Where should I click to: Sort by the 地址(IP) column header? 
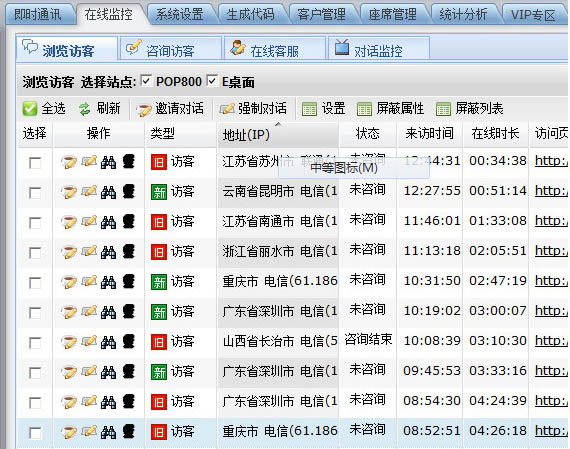(246, 135)
